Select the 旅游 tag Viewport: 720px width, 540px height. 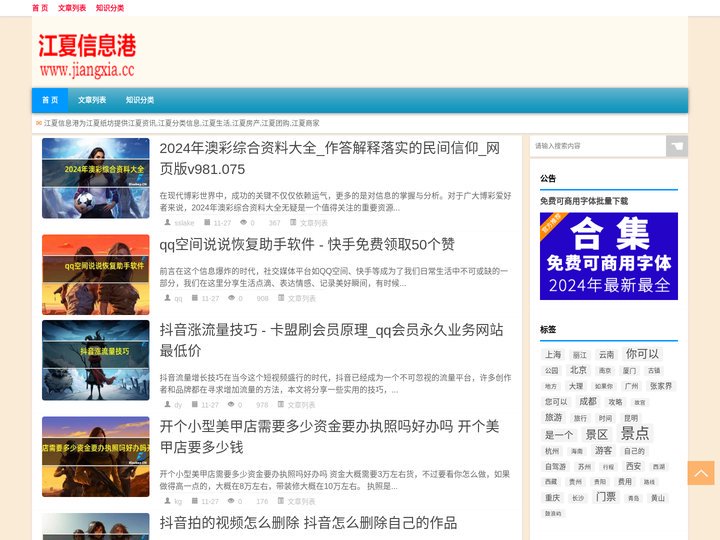pyautogui.click(x=553, y=417)
